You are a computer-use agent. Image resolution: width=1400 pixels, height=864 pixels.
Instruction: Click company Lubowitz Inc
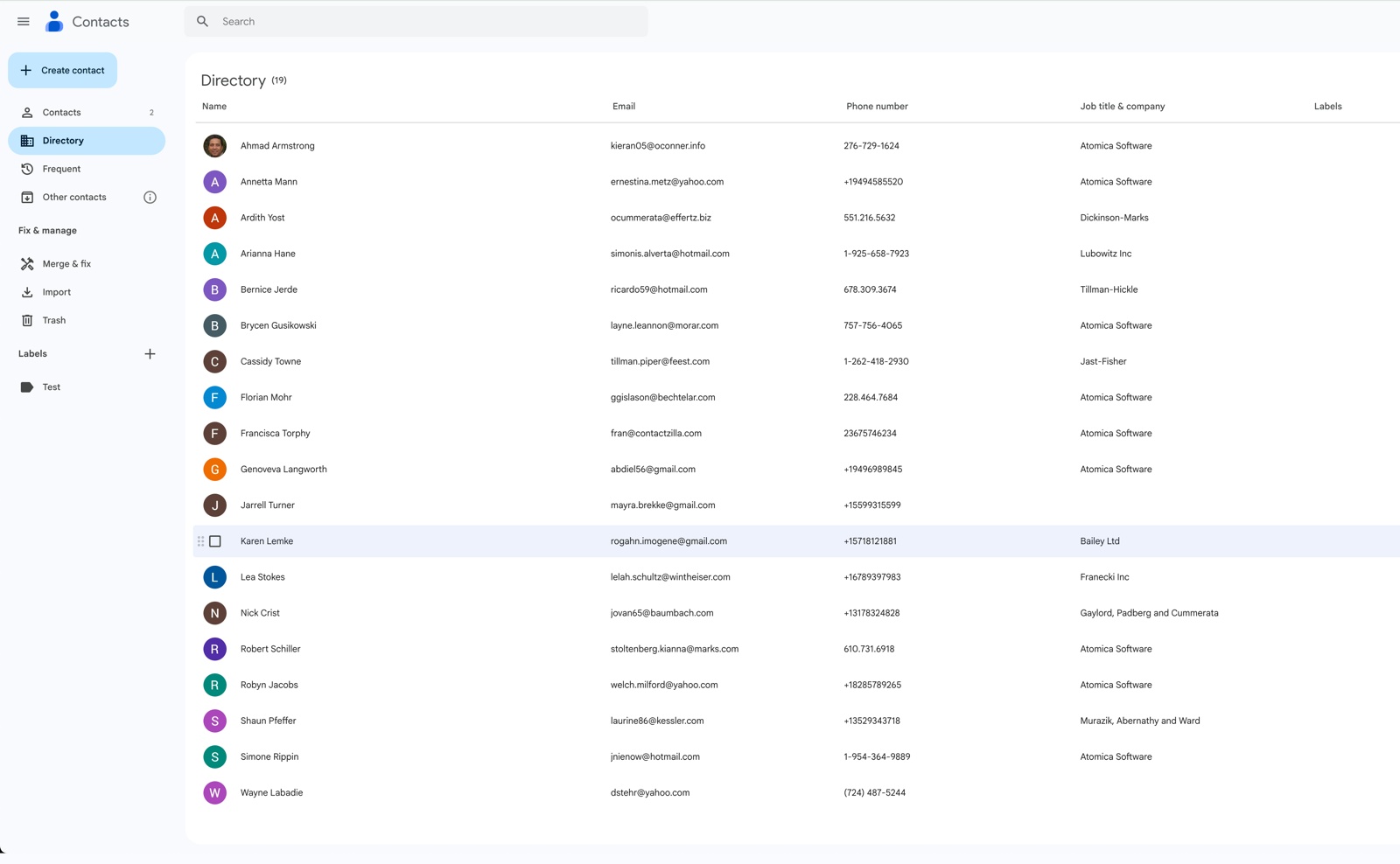(1105, 254)
